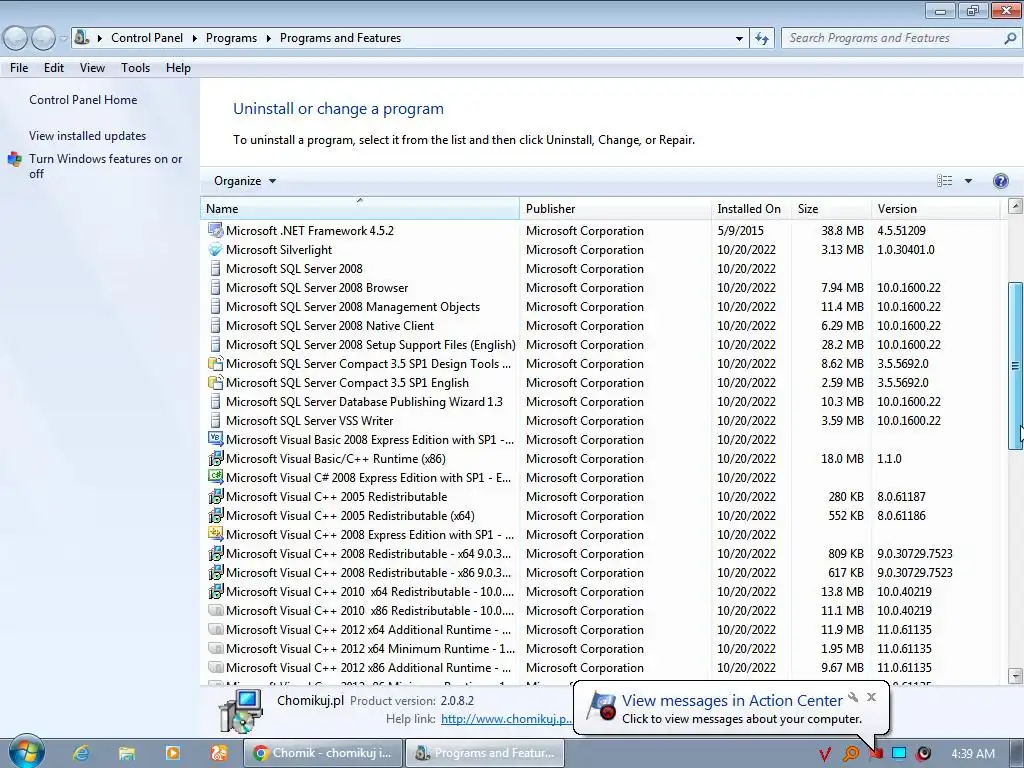1024x768 pixels.
Task: Open the Edit menu
Action: [x=54, y=68]
